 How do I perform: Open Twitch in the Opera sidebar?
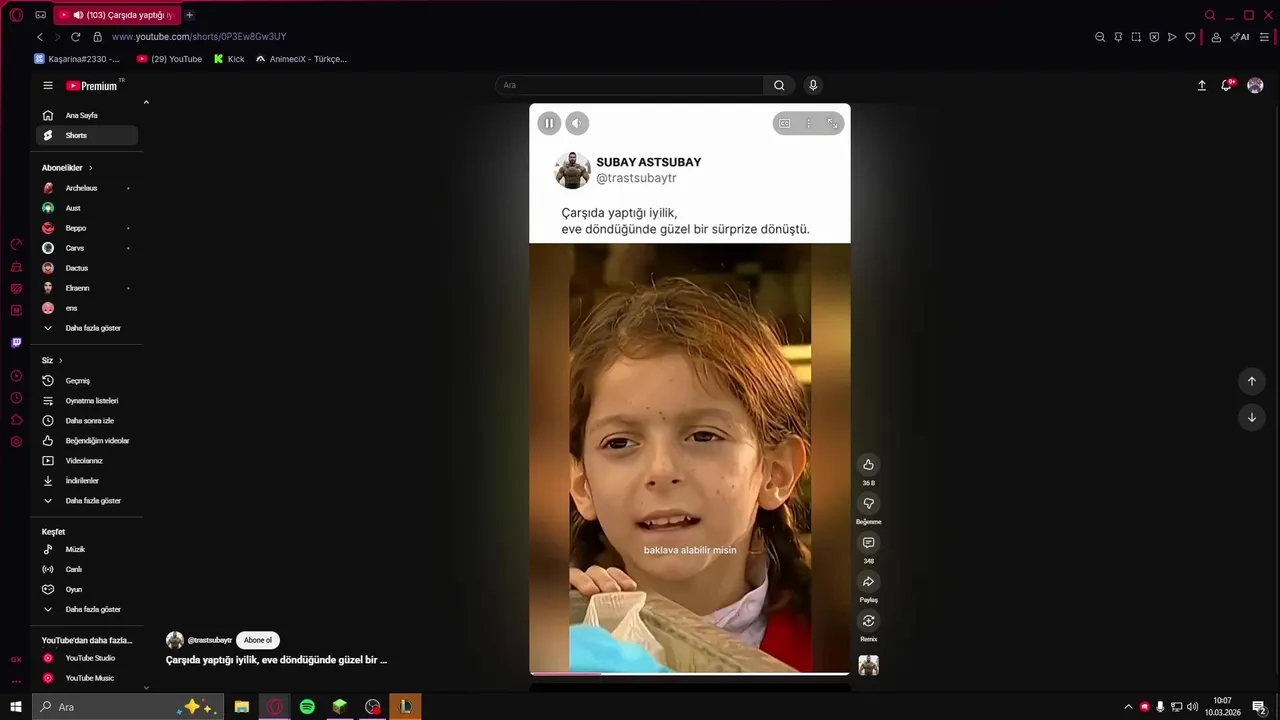16,343
